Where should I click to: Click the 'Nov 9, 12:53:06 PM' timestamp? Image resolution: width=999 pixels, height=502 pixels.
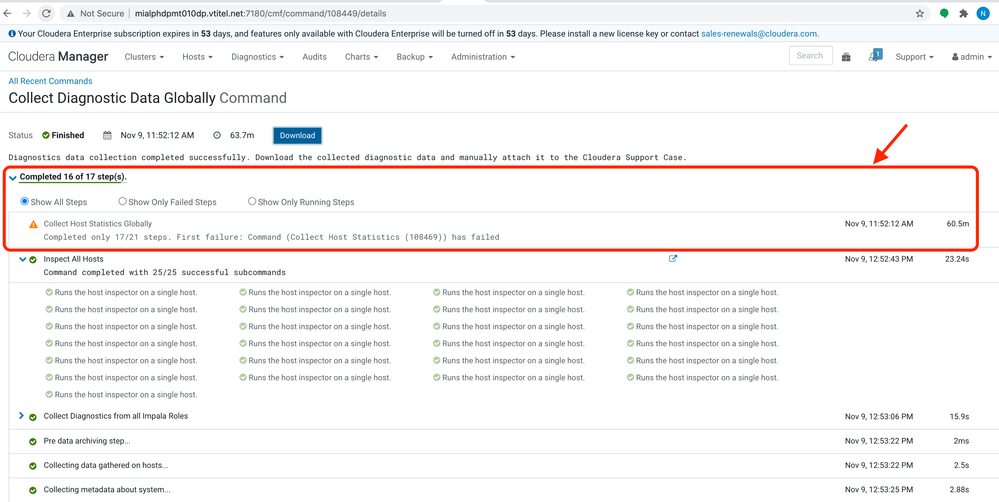tap(879, 417)
